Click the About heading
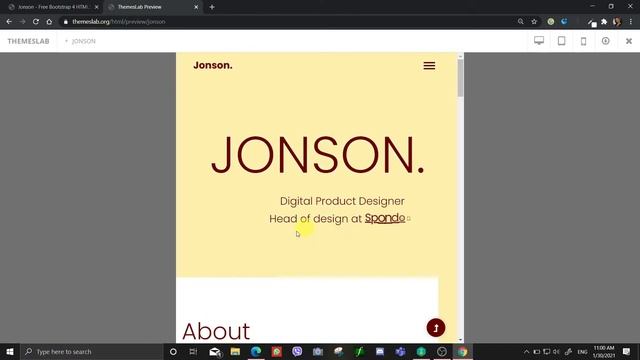 coord(216,331)
